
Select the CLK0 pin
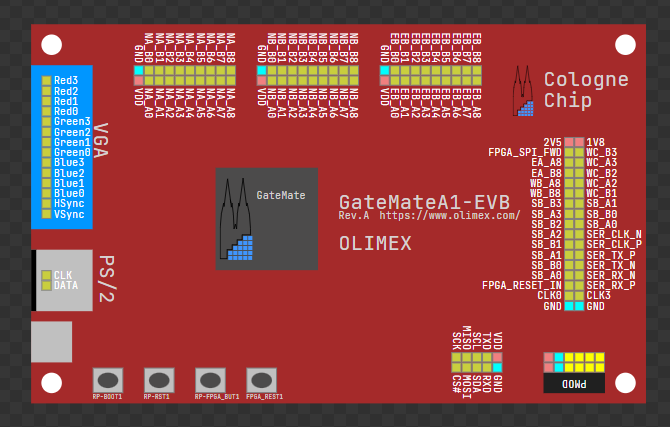click(x=569, y=296)
